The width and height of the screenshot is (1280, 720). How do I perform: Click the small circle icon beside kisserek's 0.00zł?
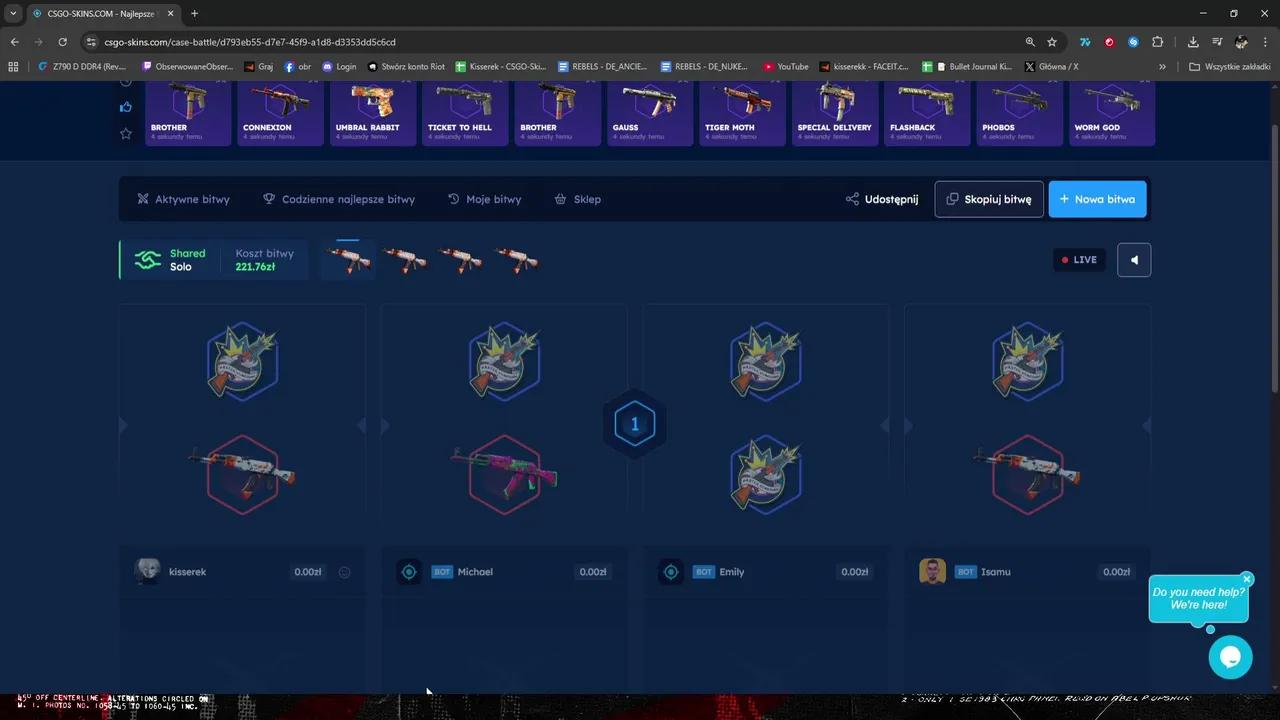[x=345, y=572]
